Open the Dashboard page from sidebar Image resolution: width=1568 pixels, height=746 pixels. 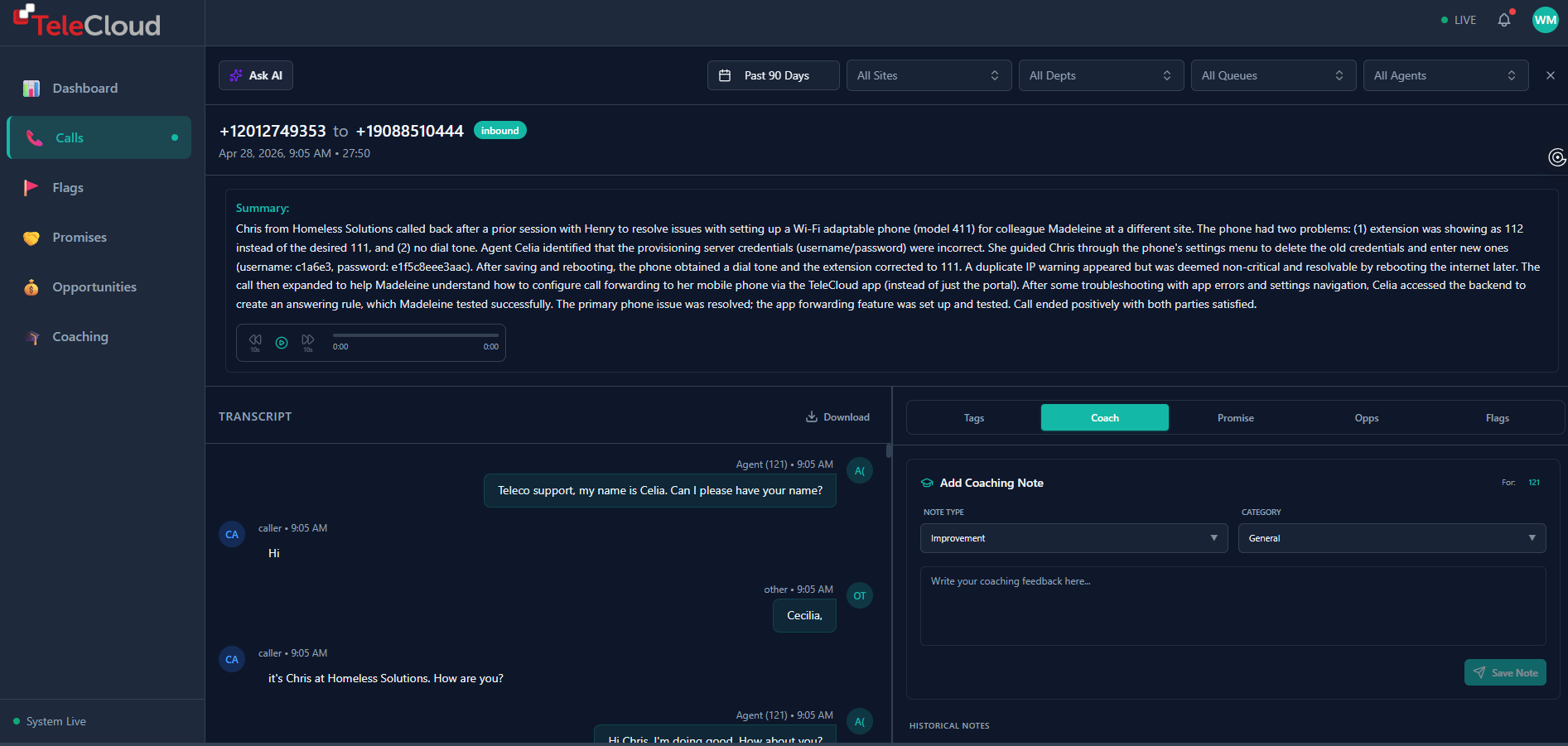[99, 88]
